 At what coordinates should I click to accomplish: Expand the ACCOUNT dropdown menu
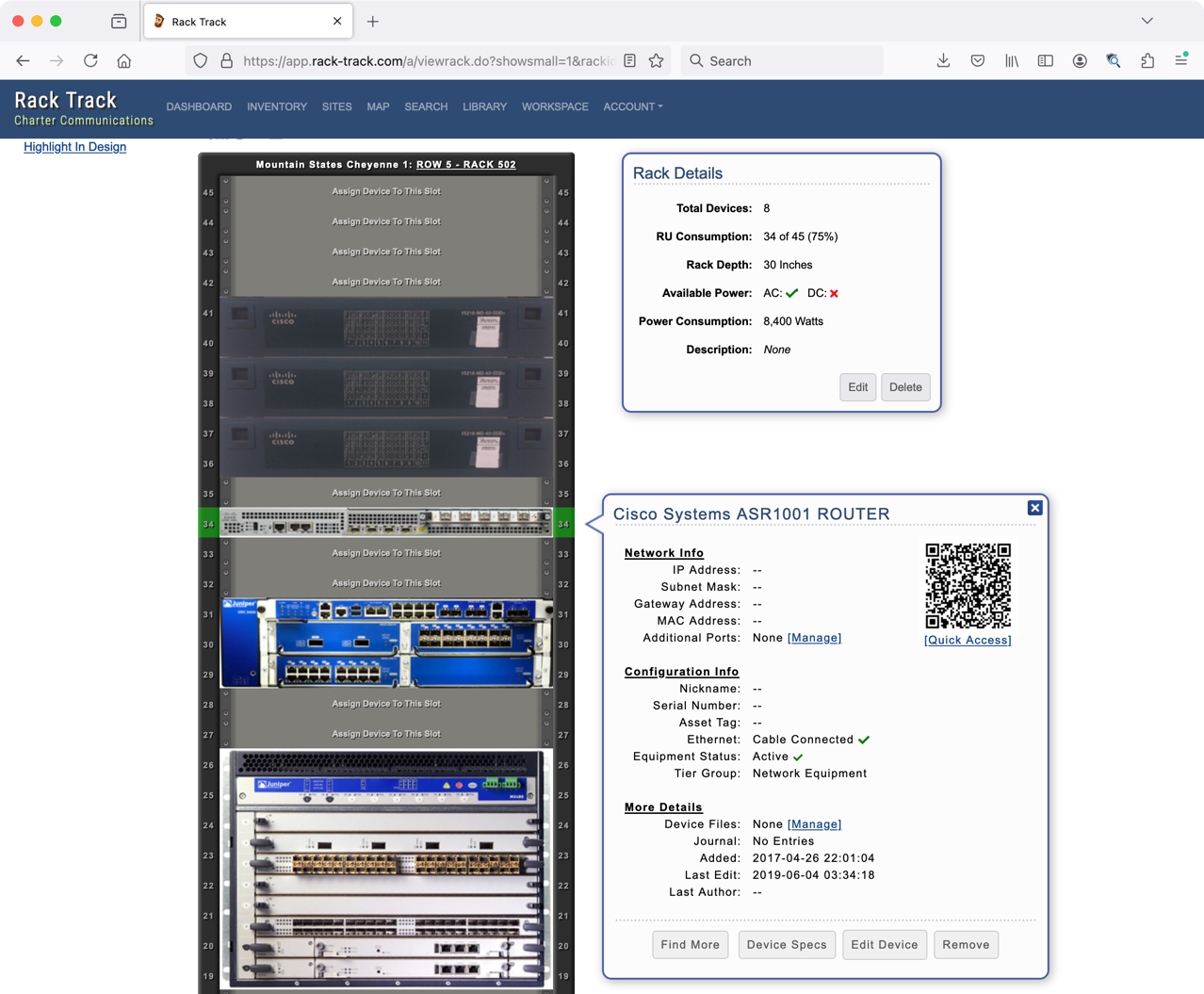pyautogui.click(x=633, y=106)
